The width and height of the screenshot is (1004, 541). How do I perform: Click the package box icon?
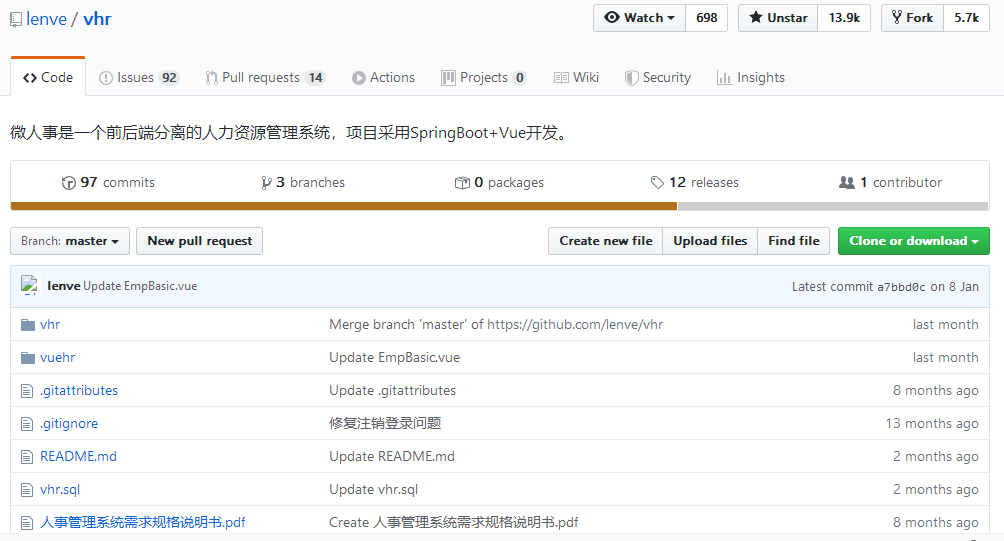coord(462,183)
